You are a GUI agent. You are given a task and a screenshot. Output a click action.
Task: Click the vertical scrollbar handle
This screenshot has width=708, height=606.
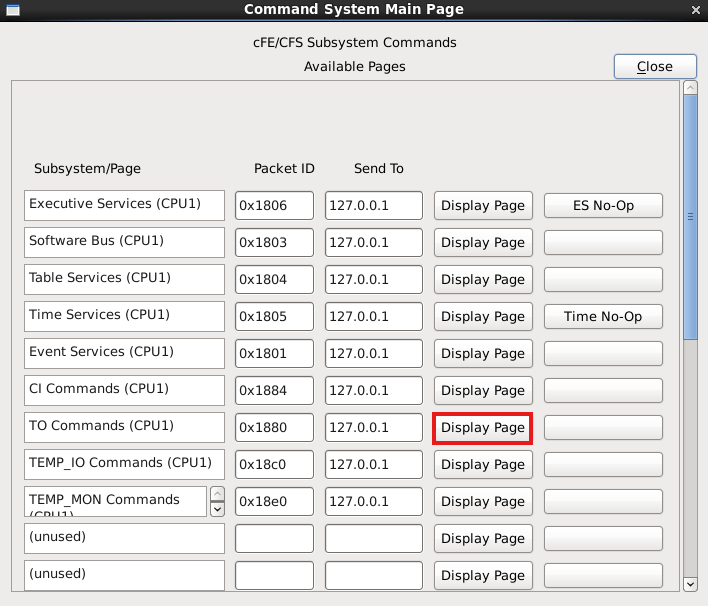pos(690,215)
